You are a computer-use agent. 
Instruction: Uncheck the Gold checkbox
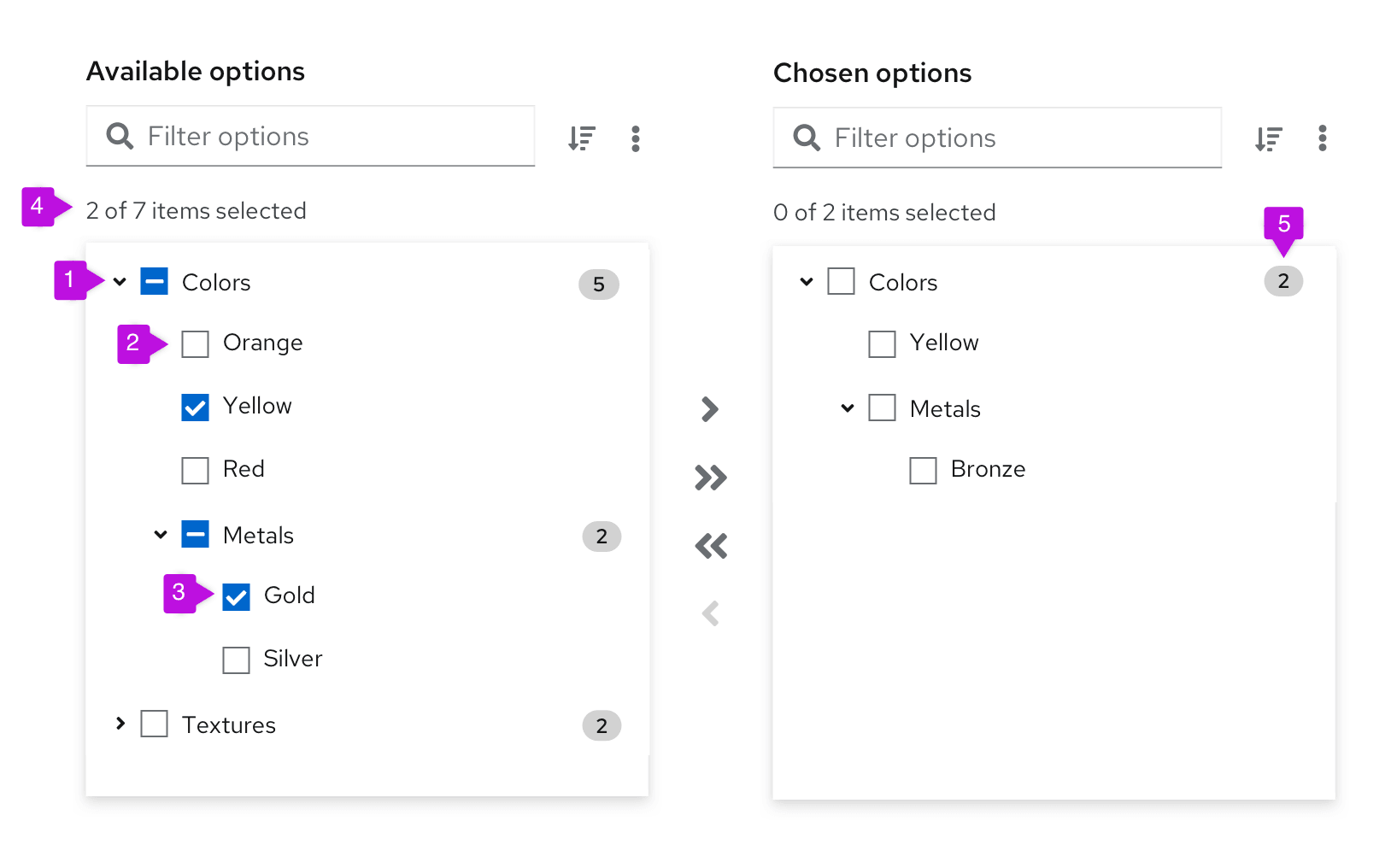pyautogui.click(x=237, y=597)
